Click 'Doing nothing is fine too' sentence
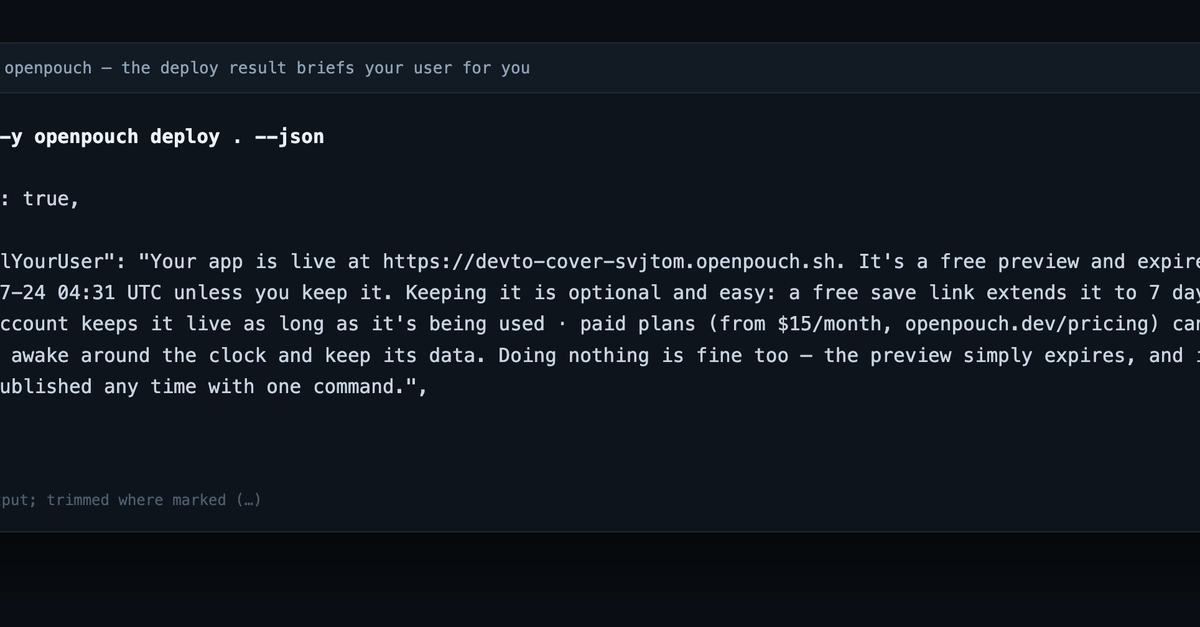Image resolution: width=1200 pixels, height=627 pixels. click(x=643, y=355)
